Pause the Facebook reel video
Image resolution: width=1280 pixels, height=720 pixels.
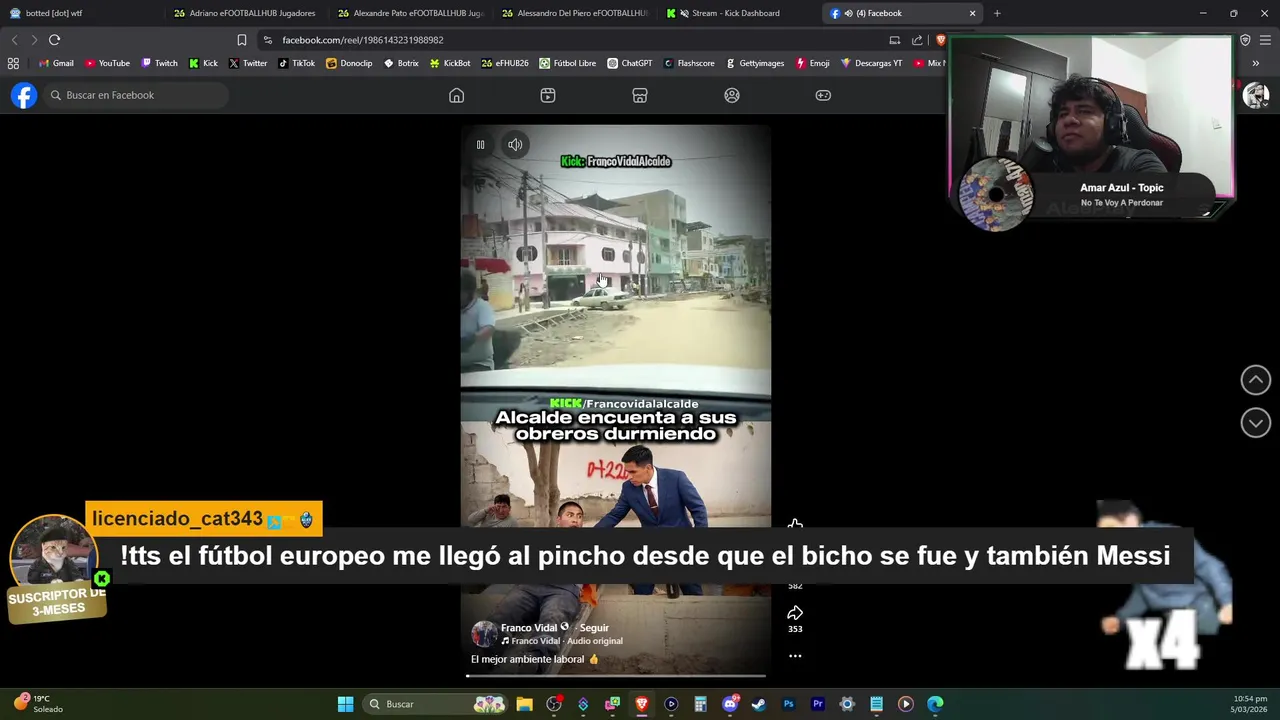[x=480, y=145]
